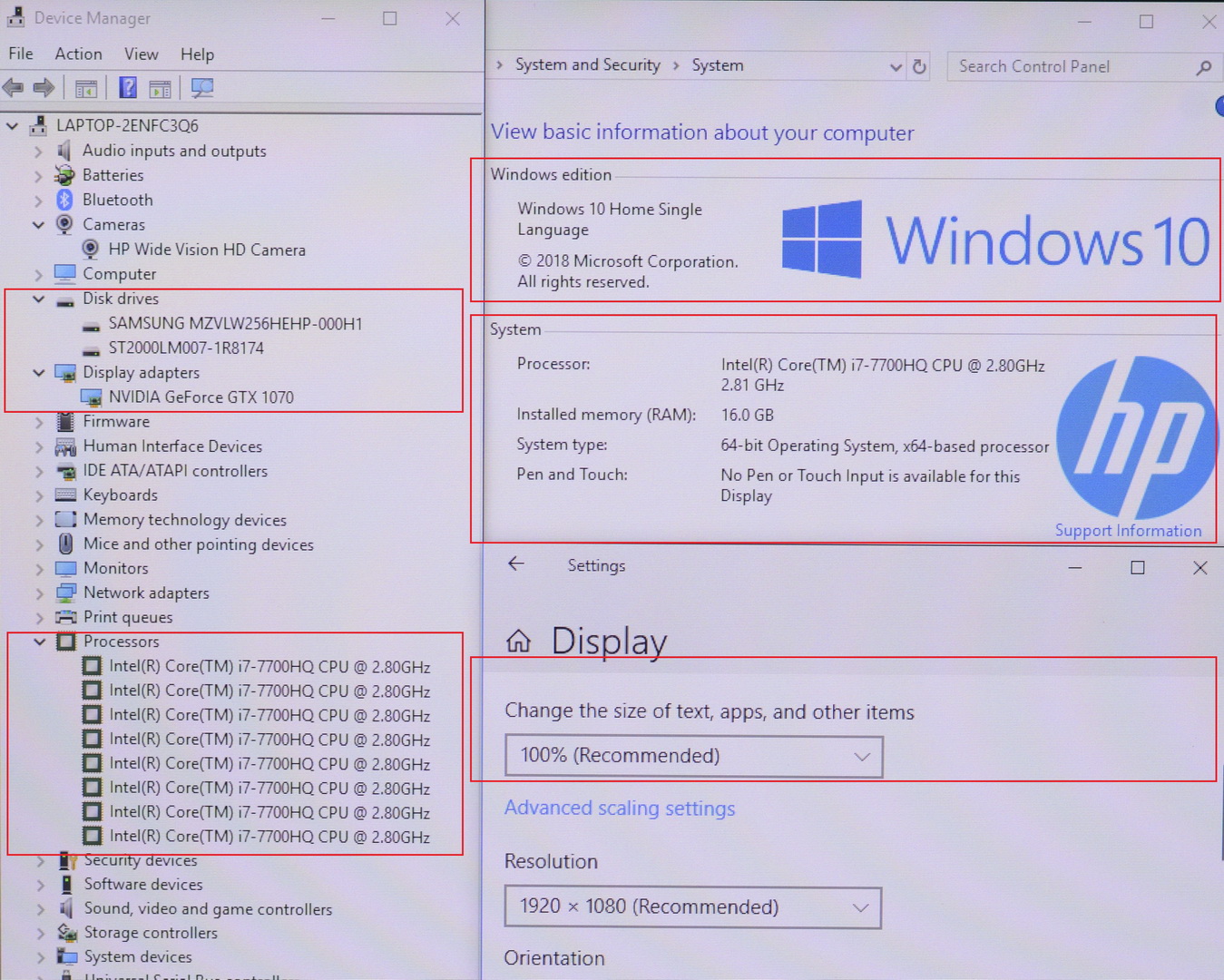Click the Keyboards category icon
1224x980 pixels.
coord(65,495)
